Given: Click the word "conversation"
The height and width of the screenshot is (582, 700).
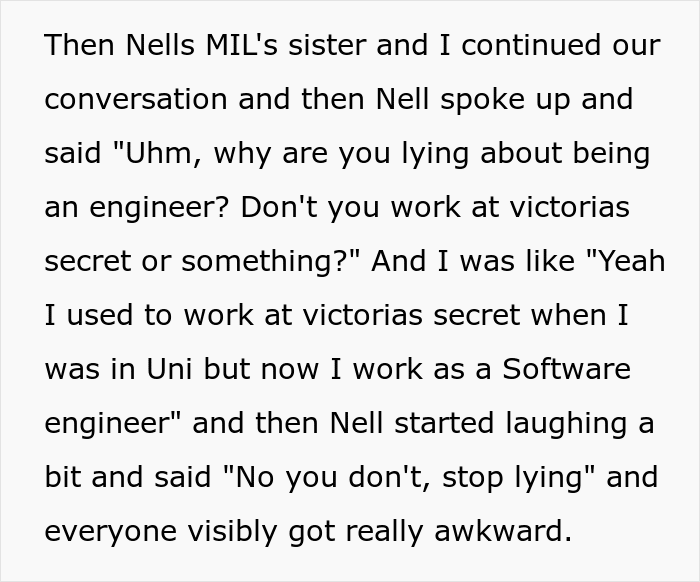Looking at the screenshot, I should click(136, 99).
